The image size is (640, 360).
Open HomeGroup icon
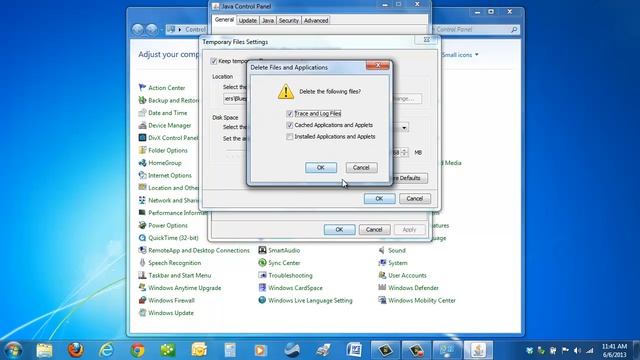click(x=142, y=163)
